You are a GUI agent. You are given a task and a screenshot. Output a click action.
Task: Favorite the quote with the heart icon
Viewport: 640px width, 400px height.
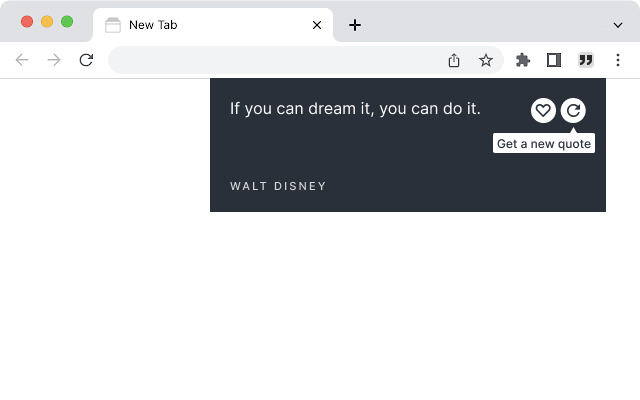(543, 110)
